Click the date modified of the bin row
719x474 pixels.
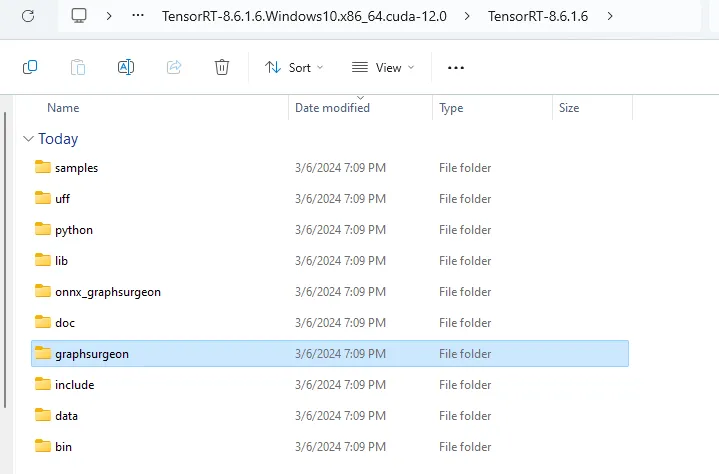pyautogui.click(x=340, y=446)
